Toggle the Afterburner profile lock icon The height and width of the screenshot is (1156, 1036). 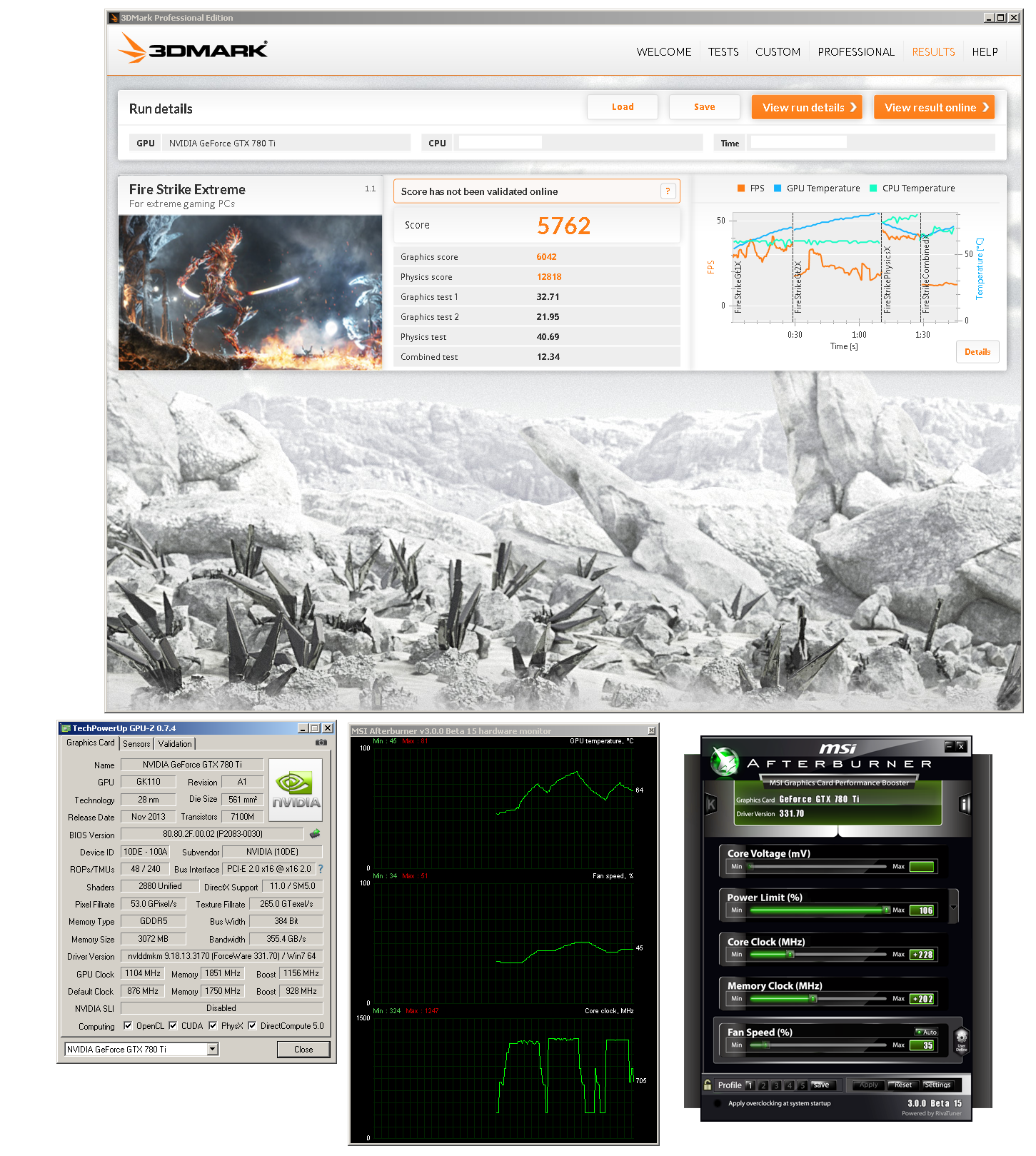click(708, 1085)
